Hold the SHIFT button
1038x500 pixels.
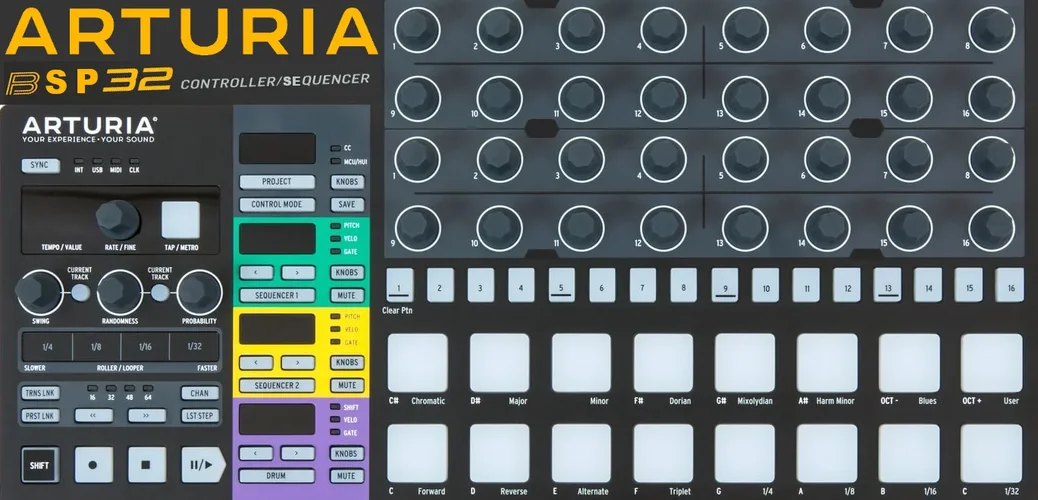[x=40, y=465]
